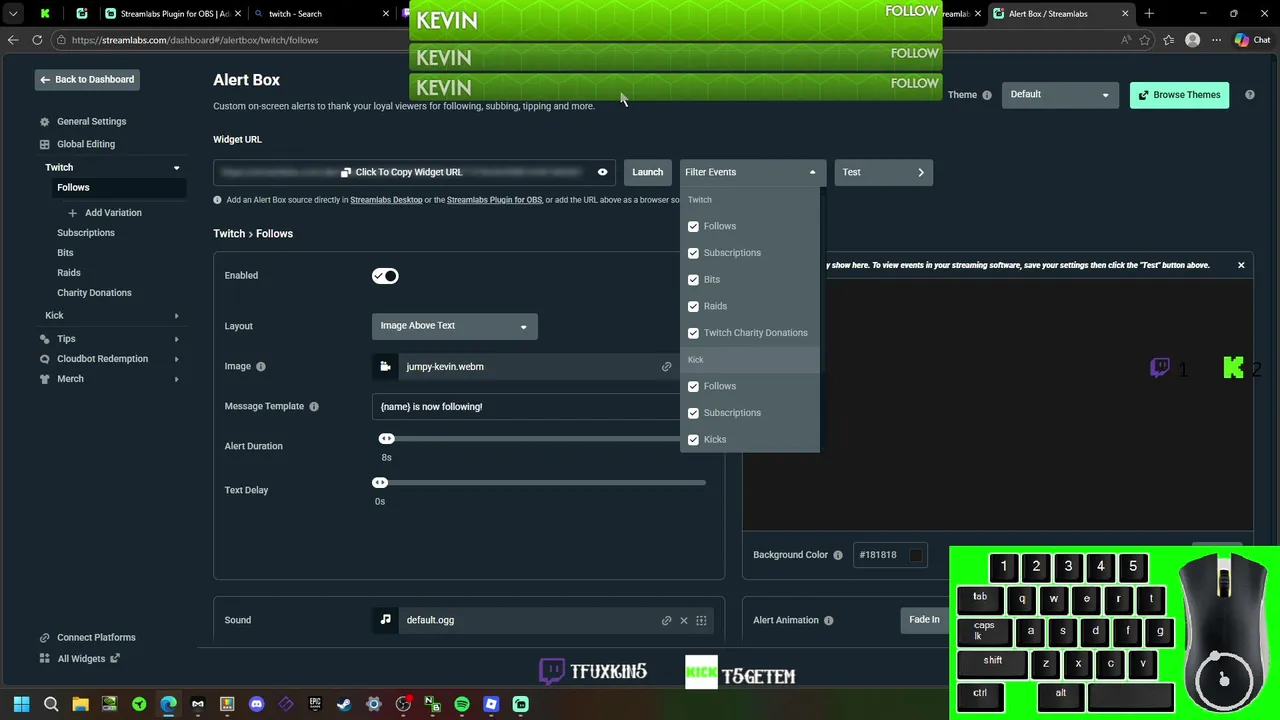This screenshot has width=1280, height=720.
Task: Adjust the Text Delay slider handle
Action: point(380,483)
